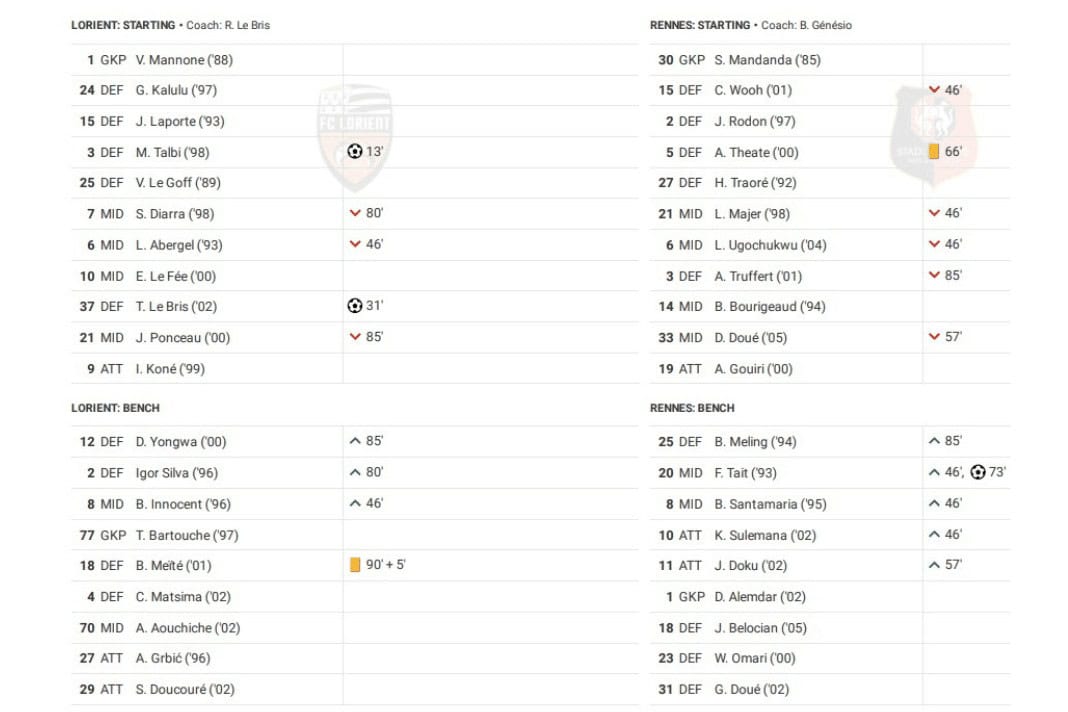Click the FC Lorient club crest
This screenshot has height=712, width=1068.
pyautogui.click(x=355, y=135)
